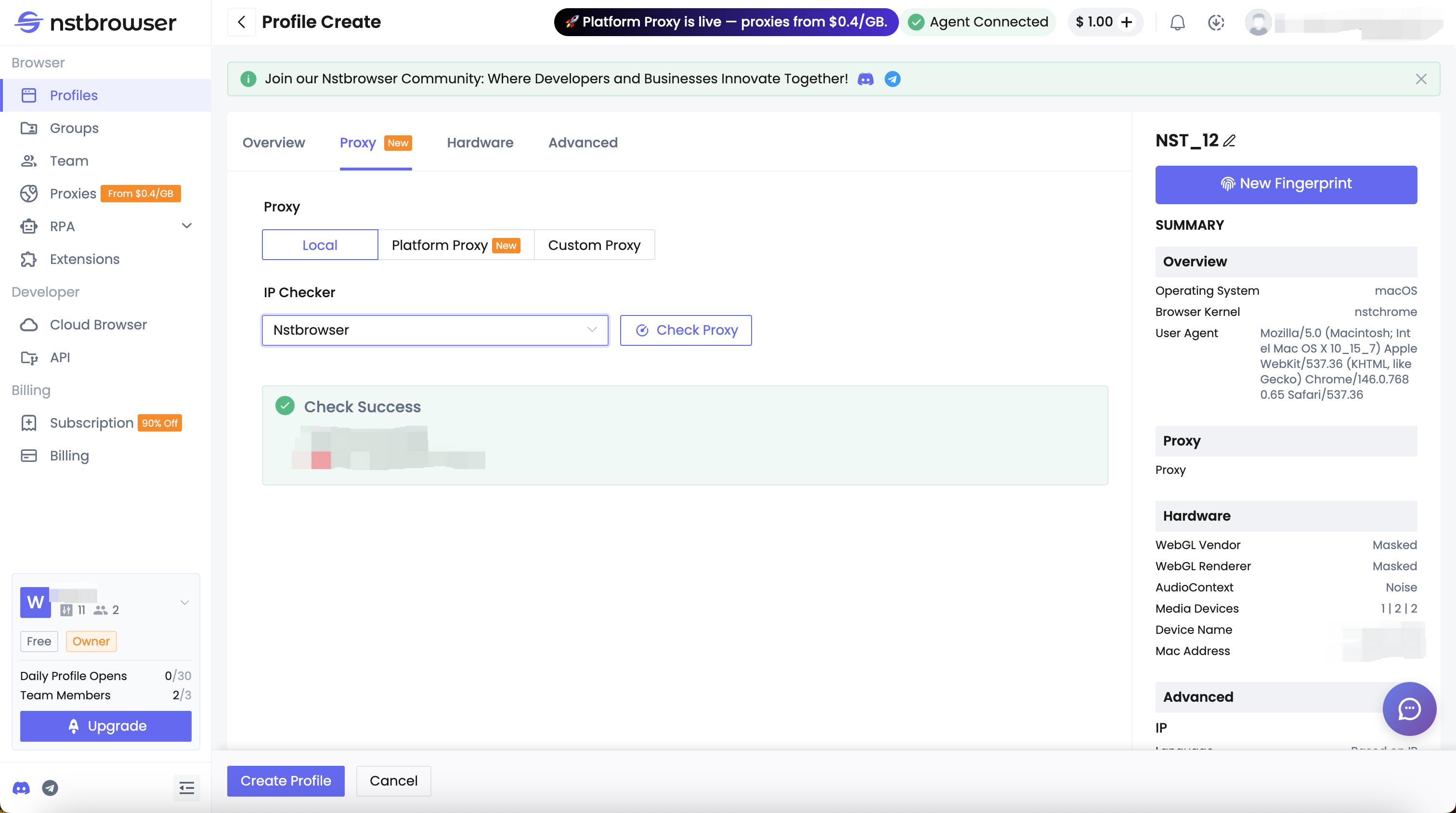Open the chat support bubble
1456x813 pixels.
click(x=1409, y=708)
